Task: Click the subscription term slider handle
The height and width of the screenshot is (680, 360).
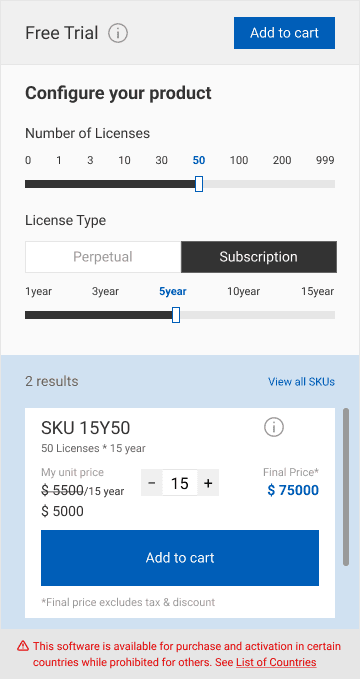Action: pyautogui.click(x=176, y=315)
